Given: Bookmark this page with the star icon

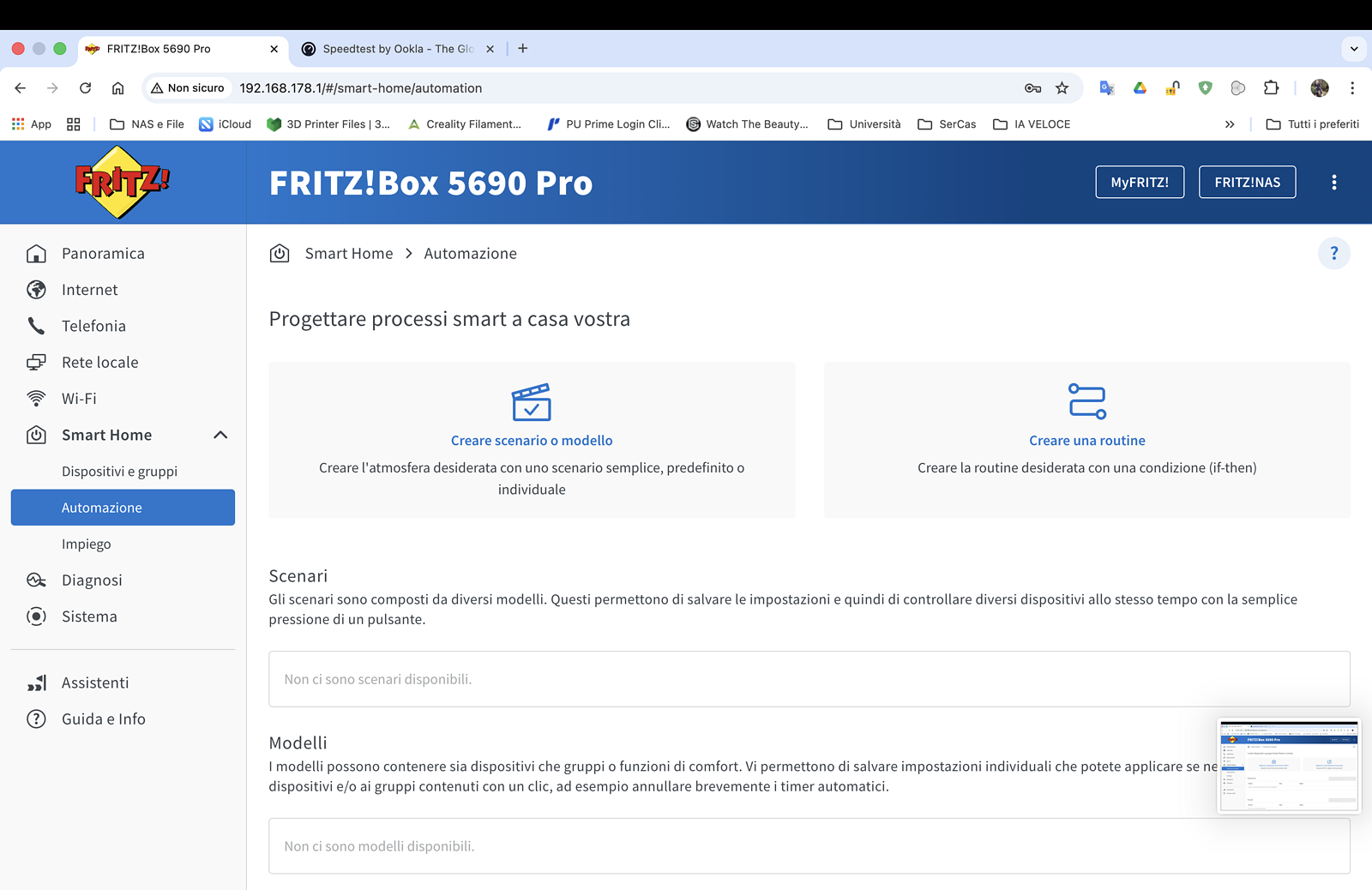Looking at the screenshot, I should coord(1062,87).
